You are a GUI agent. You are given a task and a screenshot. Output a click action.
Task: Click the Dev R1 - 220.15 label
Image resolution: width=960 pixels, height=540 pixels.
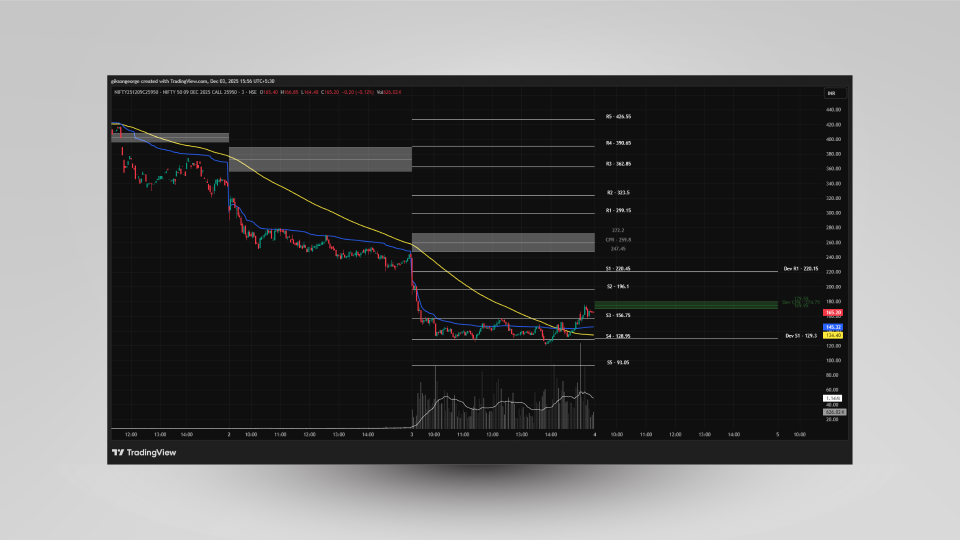[801, 269]
